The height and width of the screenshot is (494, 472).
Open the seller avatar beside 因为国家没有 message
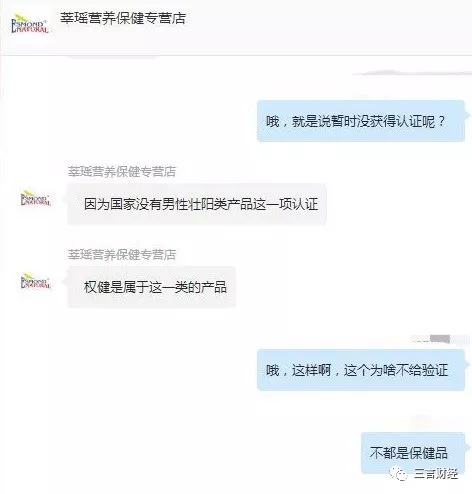point(36,198)
